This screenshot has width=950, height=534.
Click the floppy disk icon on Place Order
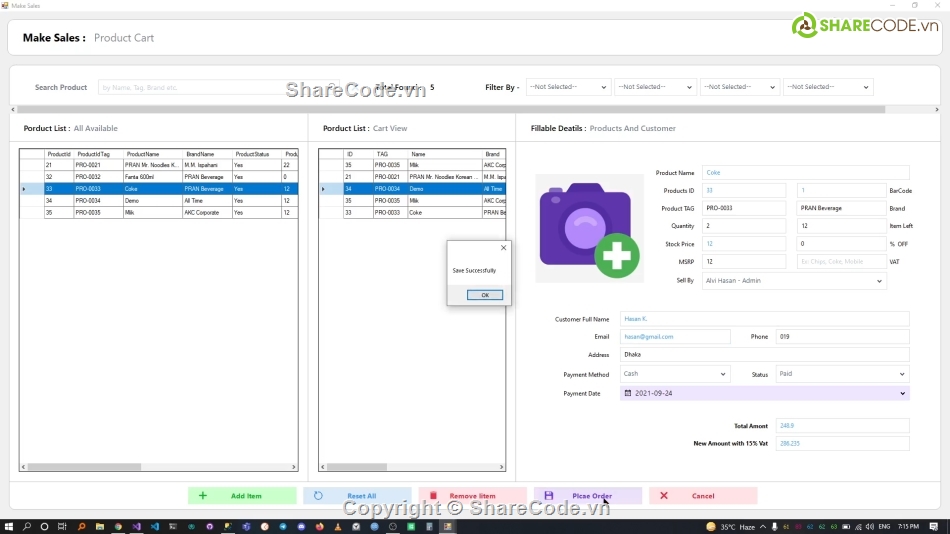coord(548,496)
